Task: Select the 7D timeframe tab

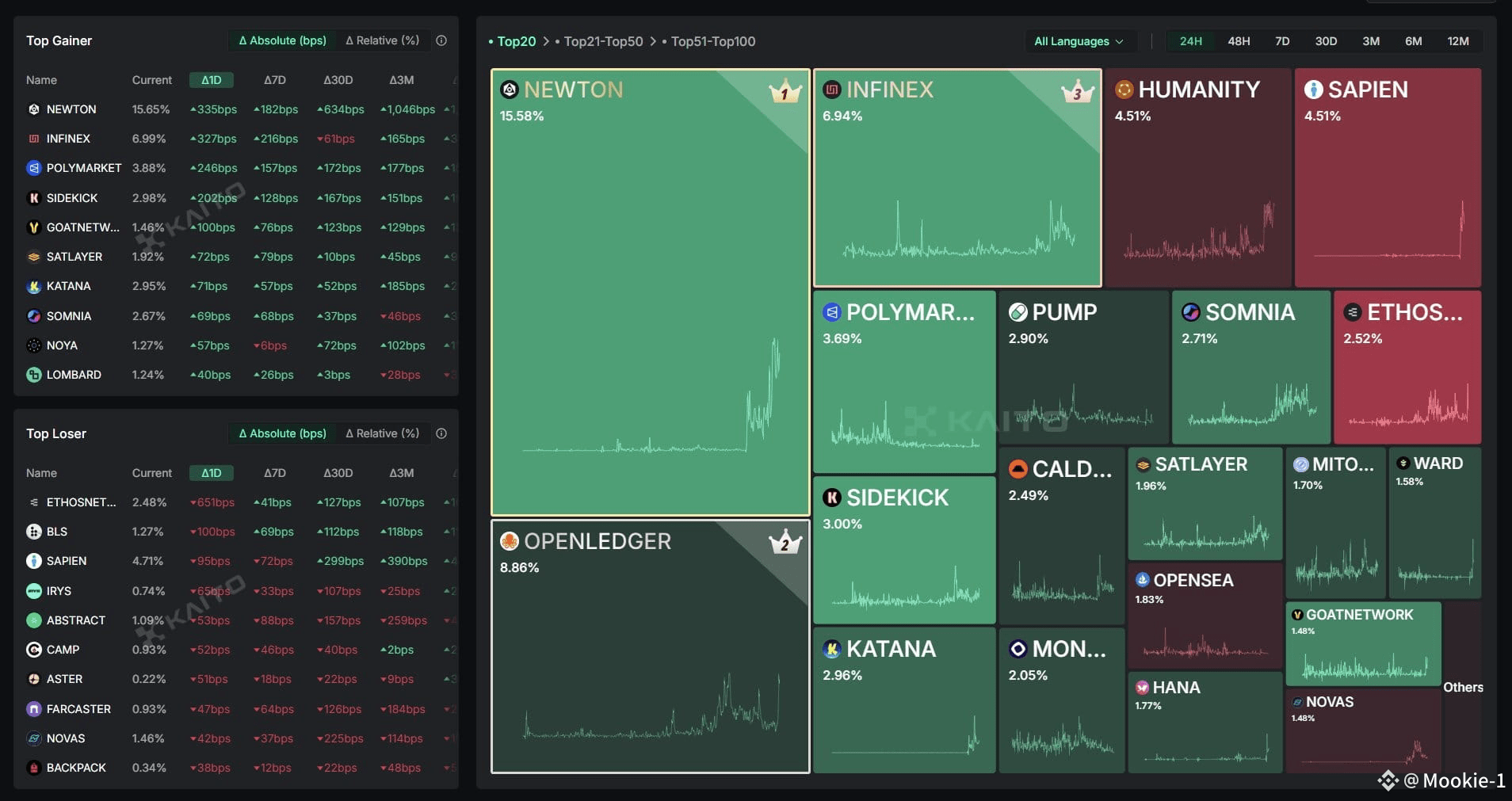Action: coord(1282,41)
